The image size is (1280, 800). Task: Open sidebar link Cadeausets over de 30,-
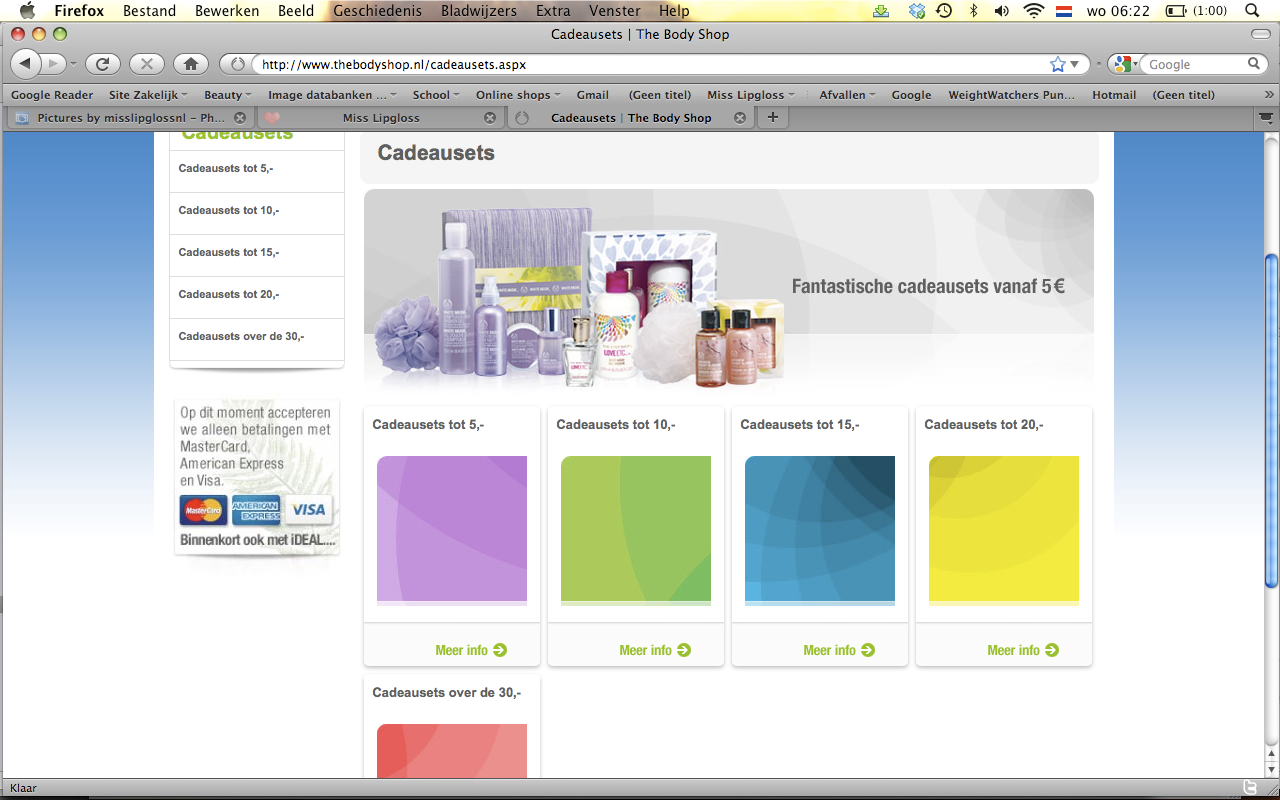tap(241, 336)
